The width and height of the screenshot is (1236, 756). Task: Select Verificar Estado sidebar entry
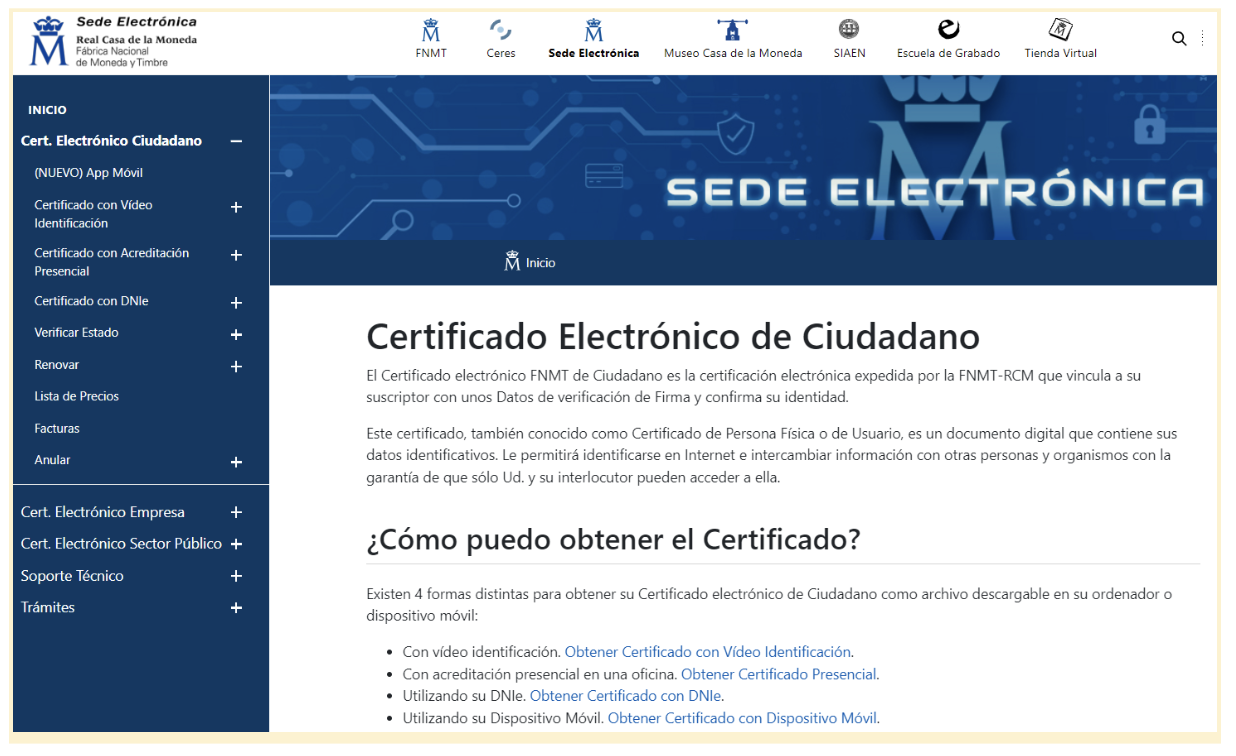(77, 332)
